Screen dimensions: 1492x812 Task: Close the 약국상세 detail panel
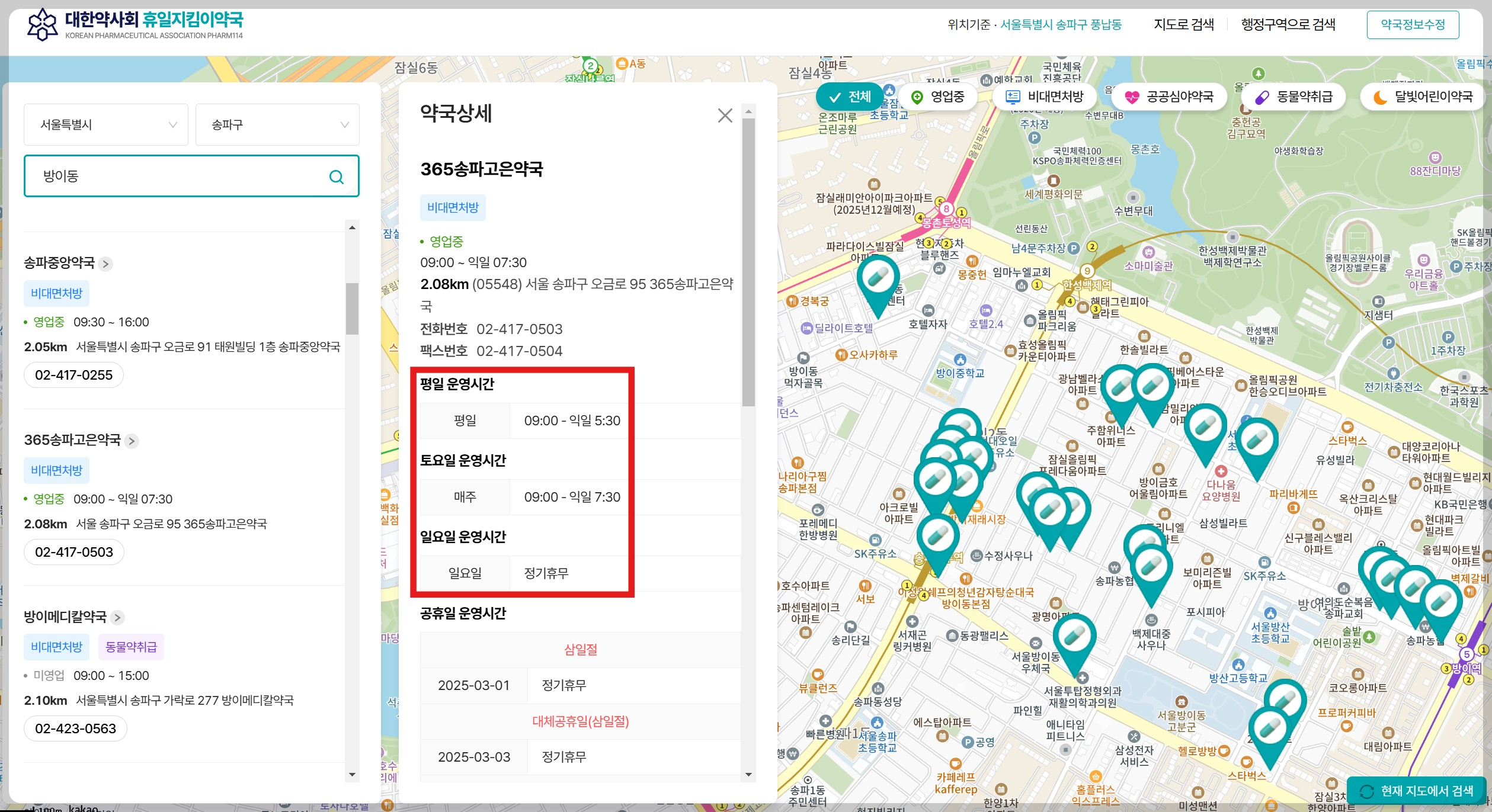tap(726, 115)
